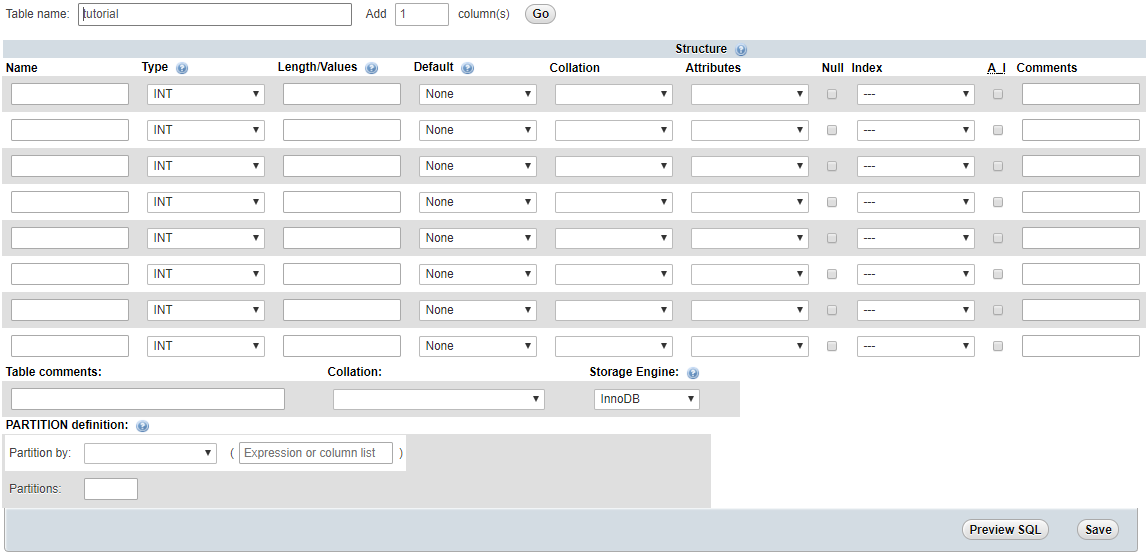Viewport: 1146px width, 559px height.
Task: Click help icon beside Default column header
Action: tap(467, 69)
